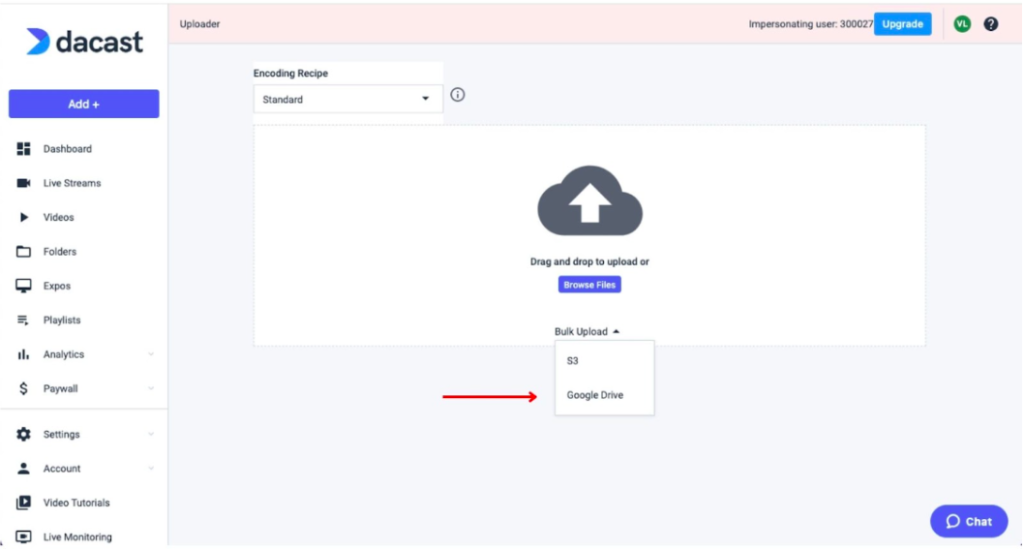Select the Videos play icon
The width and height of the screenshot is (1024, 550).
click(24, 217)
